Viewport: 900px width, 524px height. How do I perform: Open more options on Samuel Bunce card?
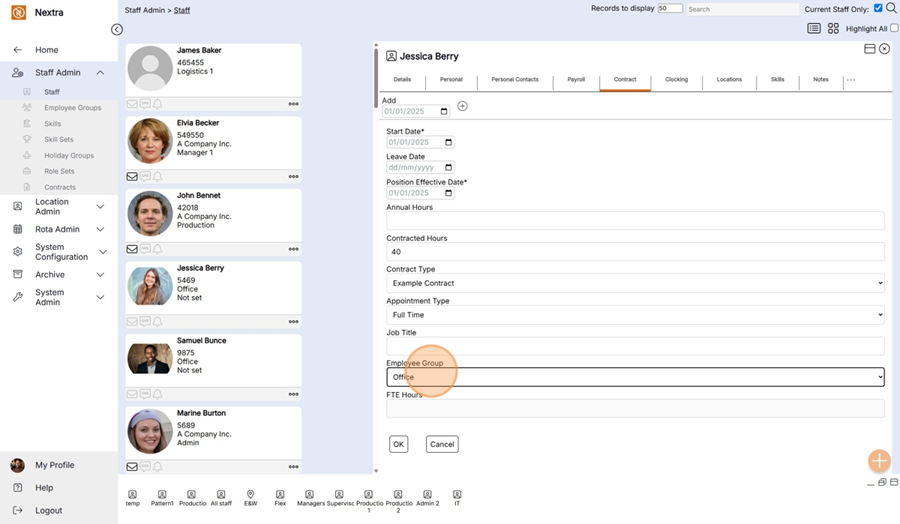(293, 394)
